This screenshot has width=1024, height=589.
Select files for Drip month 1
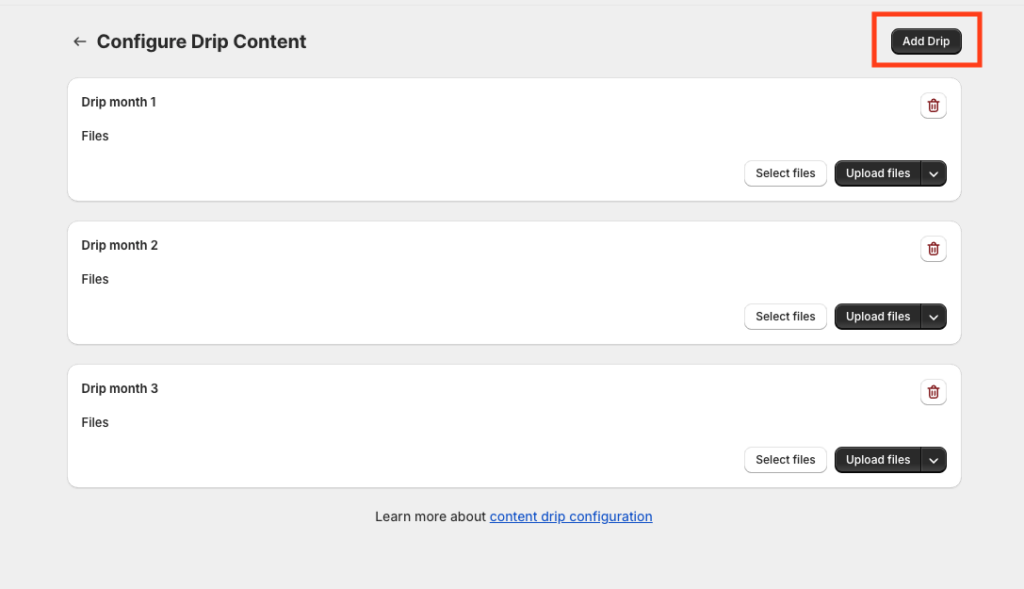click(x=785, y=174)
